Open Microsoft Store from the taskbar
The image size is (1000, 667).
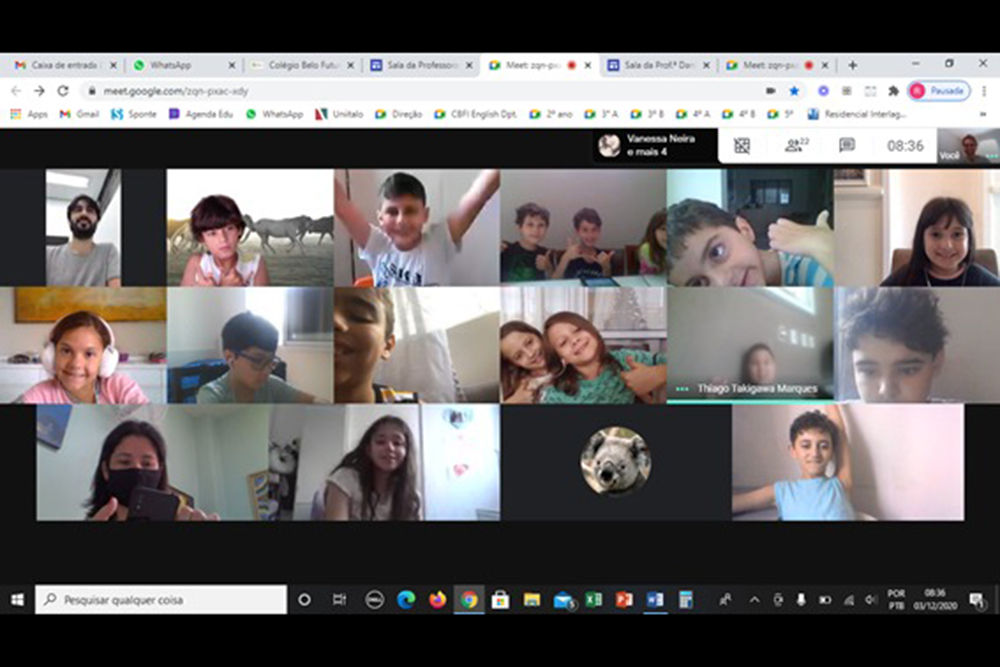[x=500, y=599]
